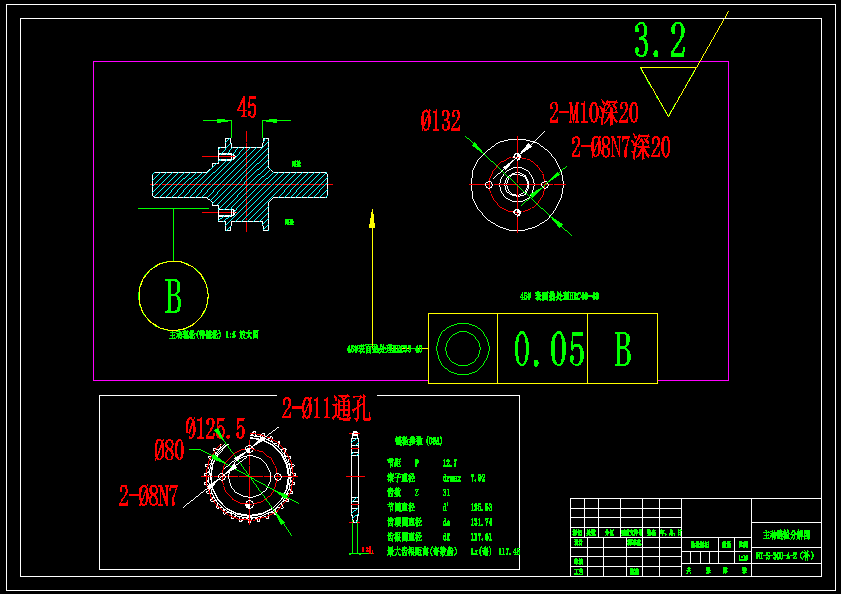Screen dimensions: 841x594
Task: Select the "2-M10深20" threaded hole annotation
Action: point(594,113)
